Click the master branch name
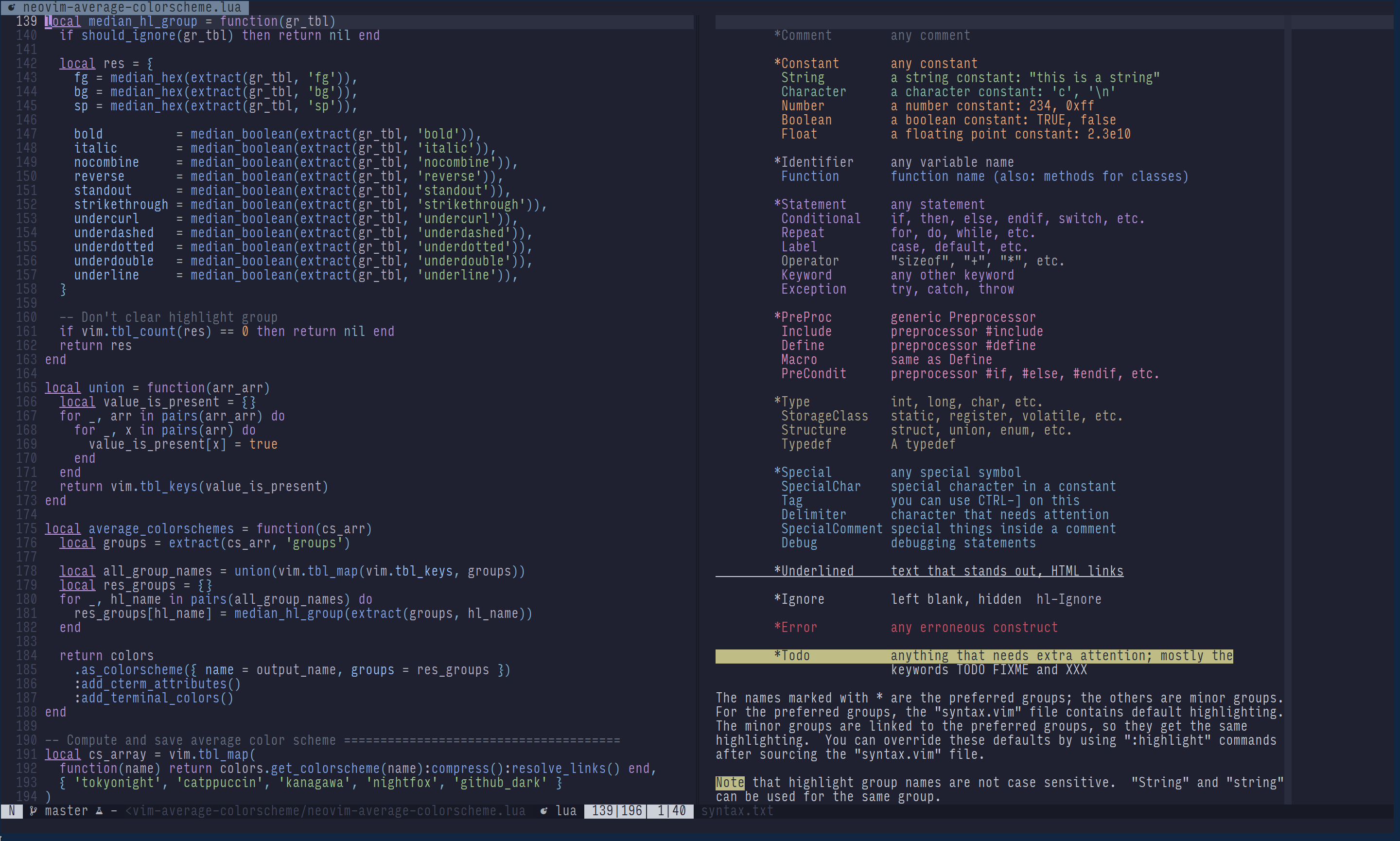The width and height of the screenshot is (1400, 841). [x=66, y=811]
